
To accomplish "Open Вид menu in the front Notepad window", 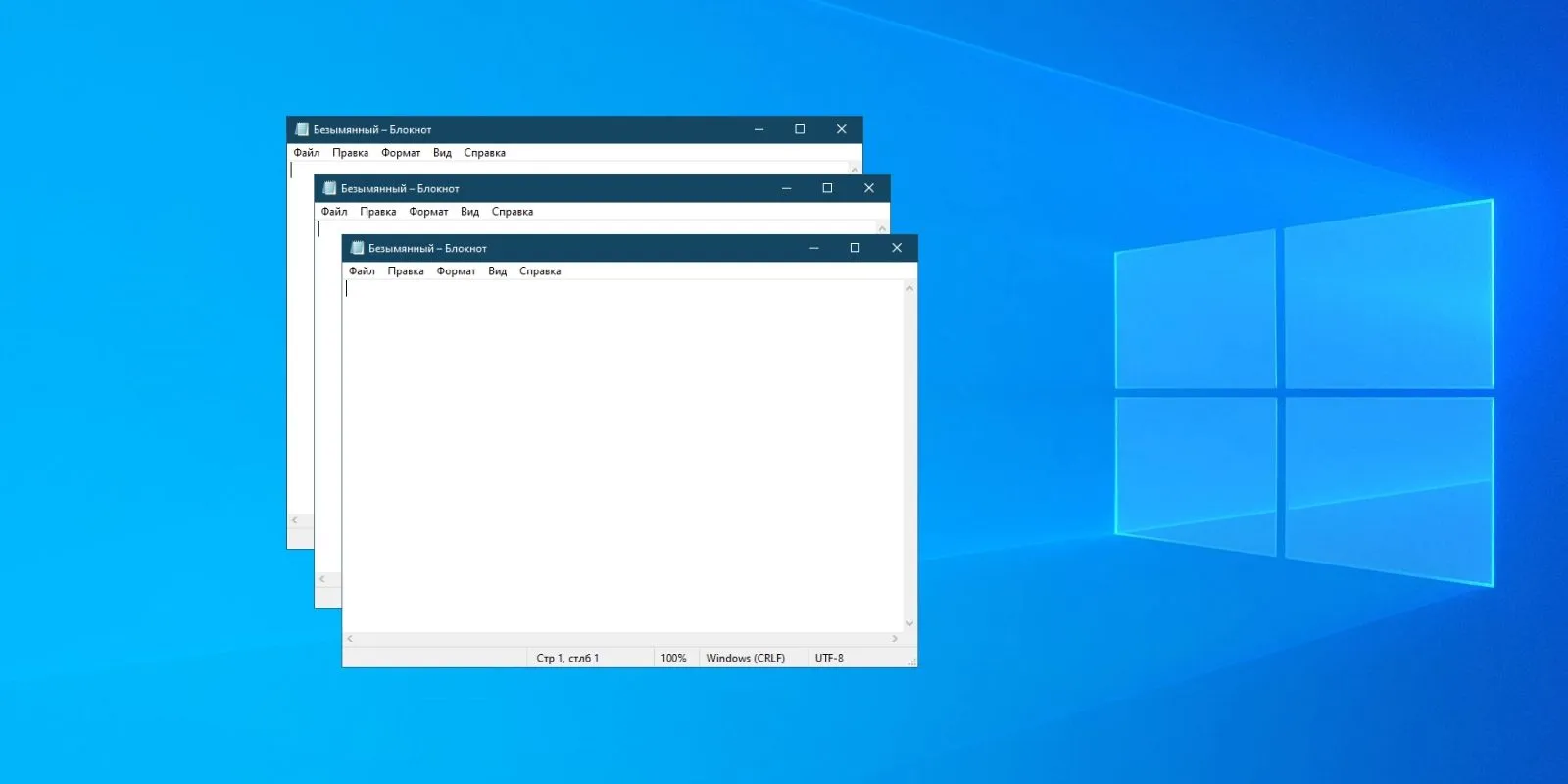I will [x=498, y=271].
